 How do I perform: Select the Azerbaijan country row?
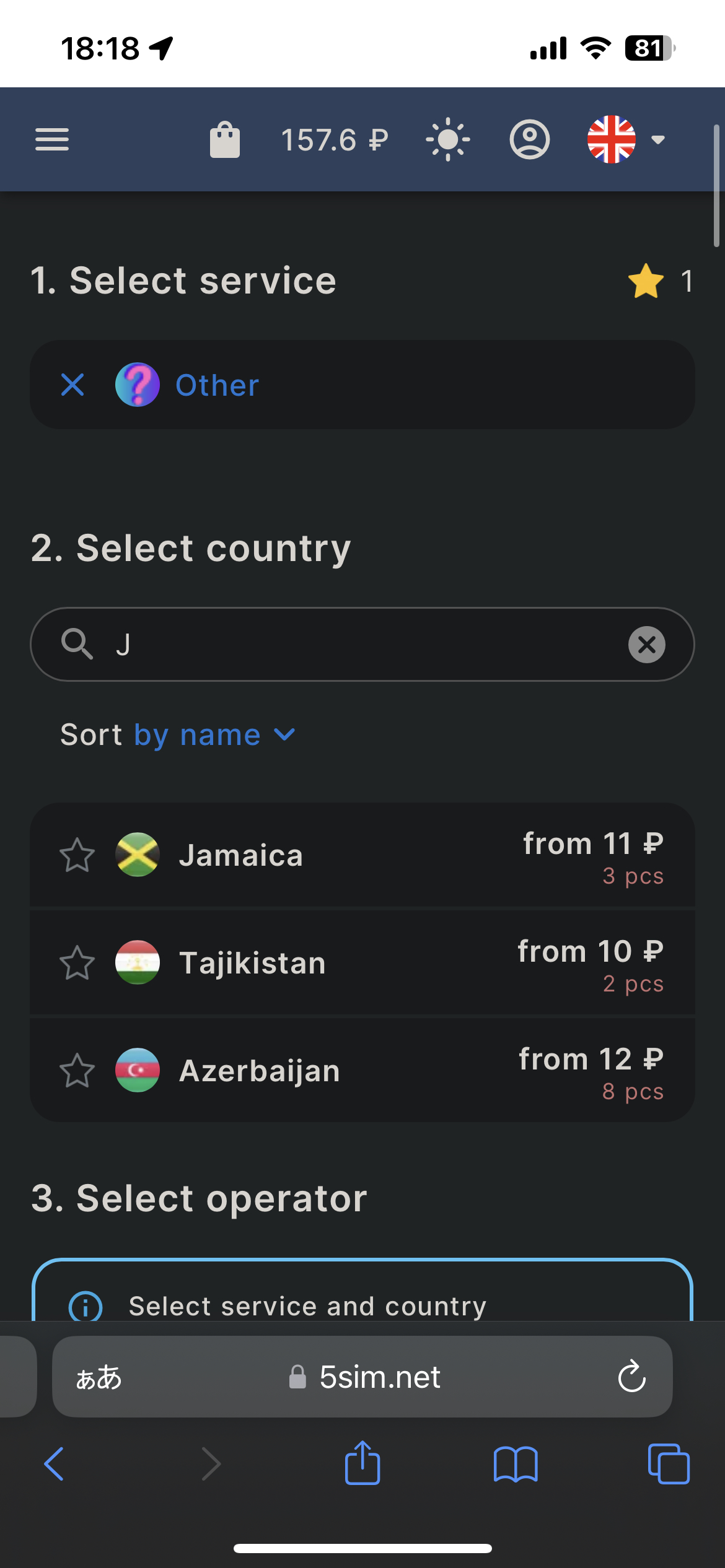(x=372, y=1071)
